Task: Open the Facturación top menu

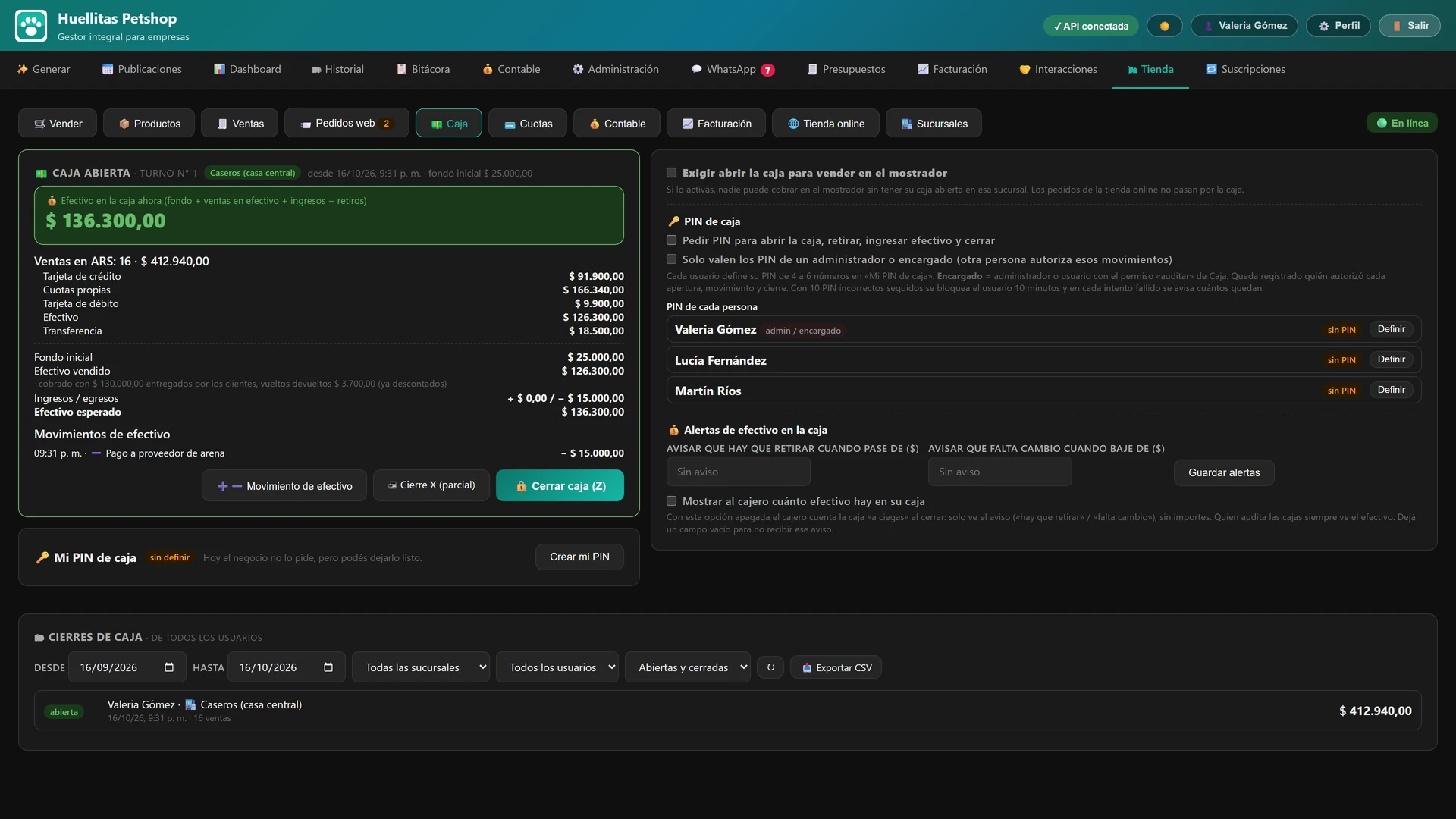Action: [x=952, y=69]
